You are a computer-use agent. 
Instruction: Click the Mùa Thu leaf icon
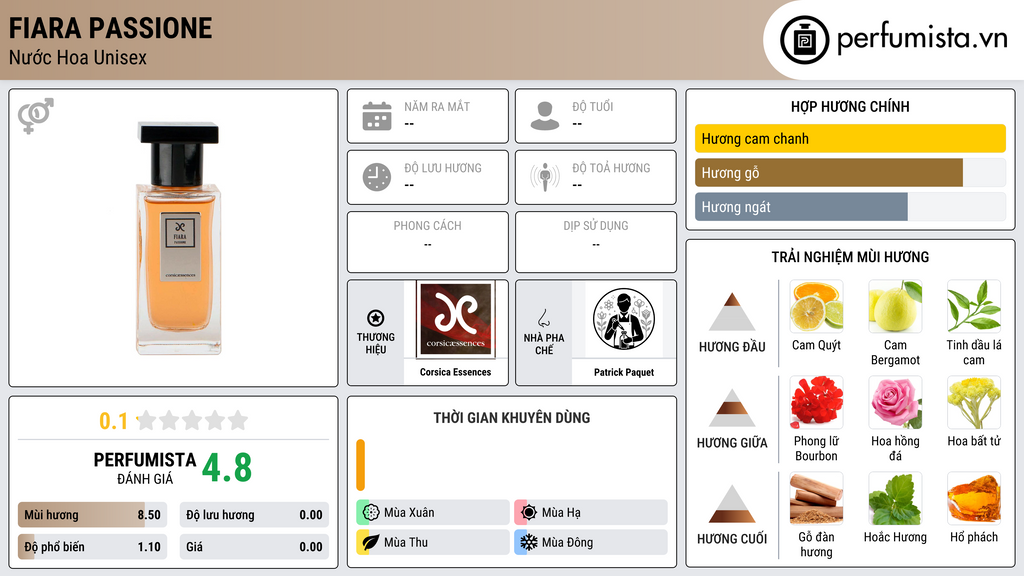[371, 542]
